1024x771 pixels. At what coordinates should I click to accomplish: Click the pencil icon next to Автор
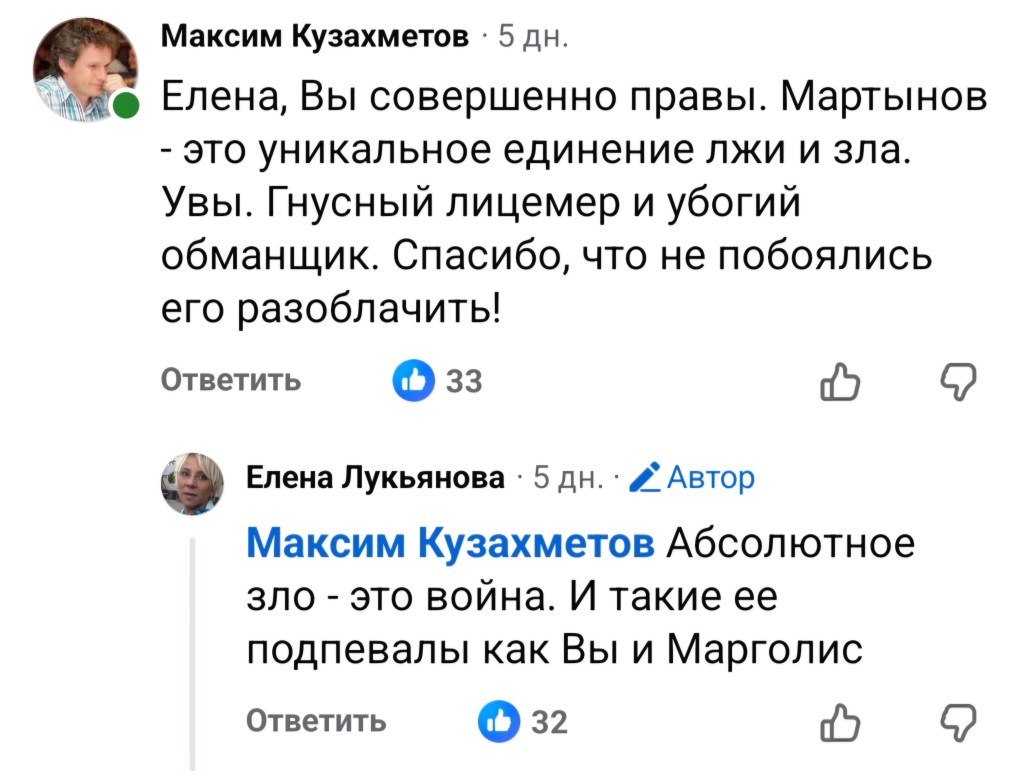[646, 477]
